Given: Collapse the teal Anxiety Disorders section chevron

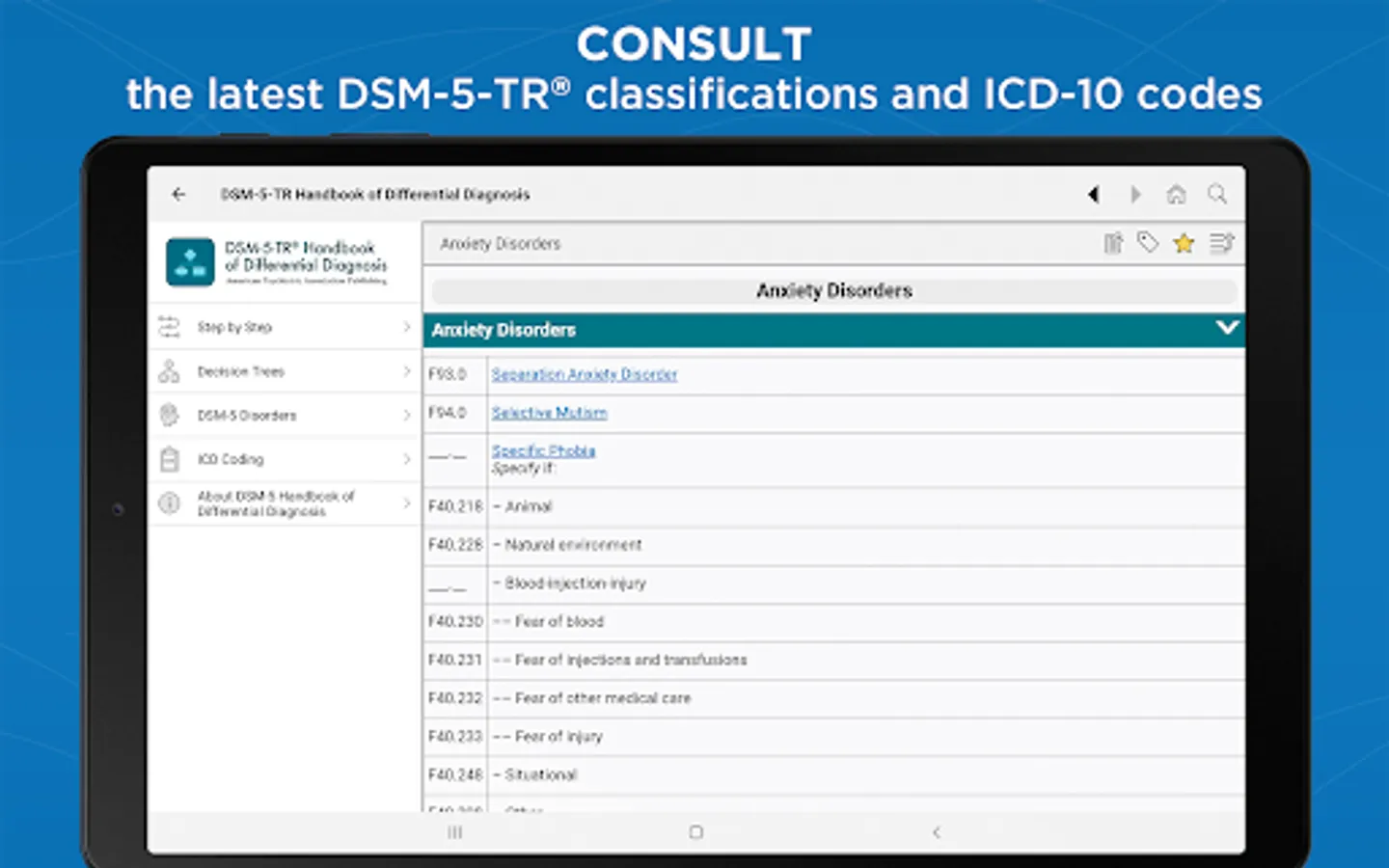Looking at the screenshot, I should (1227, 328).
